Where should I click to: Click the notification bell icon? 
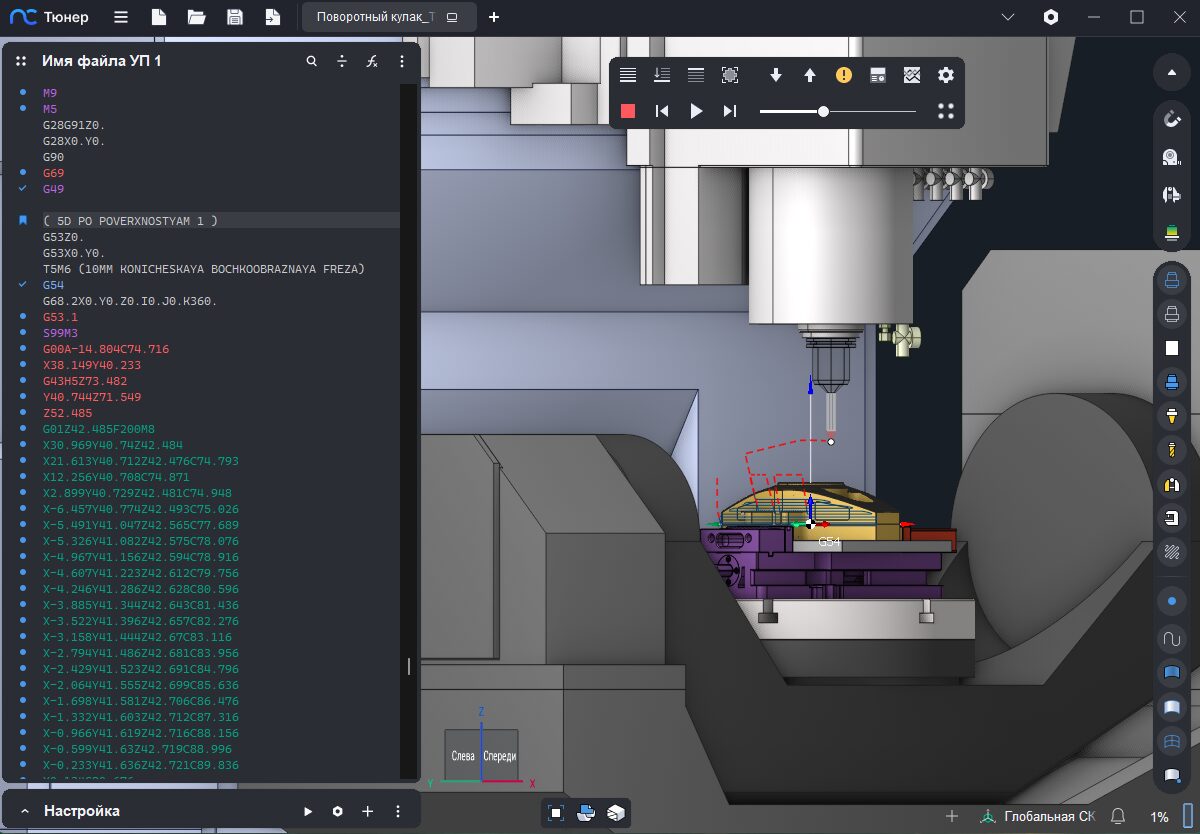click(x=1118, y=816)
